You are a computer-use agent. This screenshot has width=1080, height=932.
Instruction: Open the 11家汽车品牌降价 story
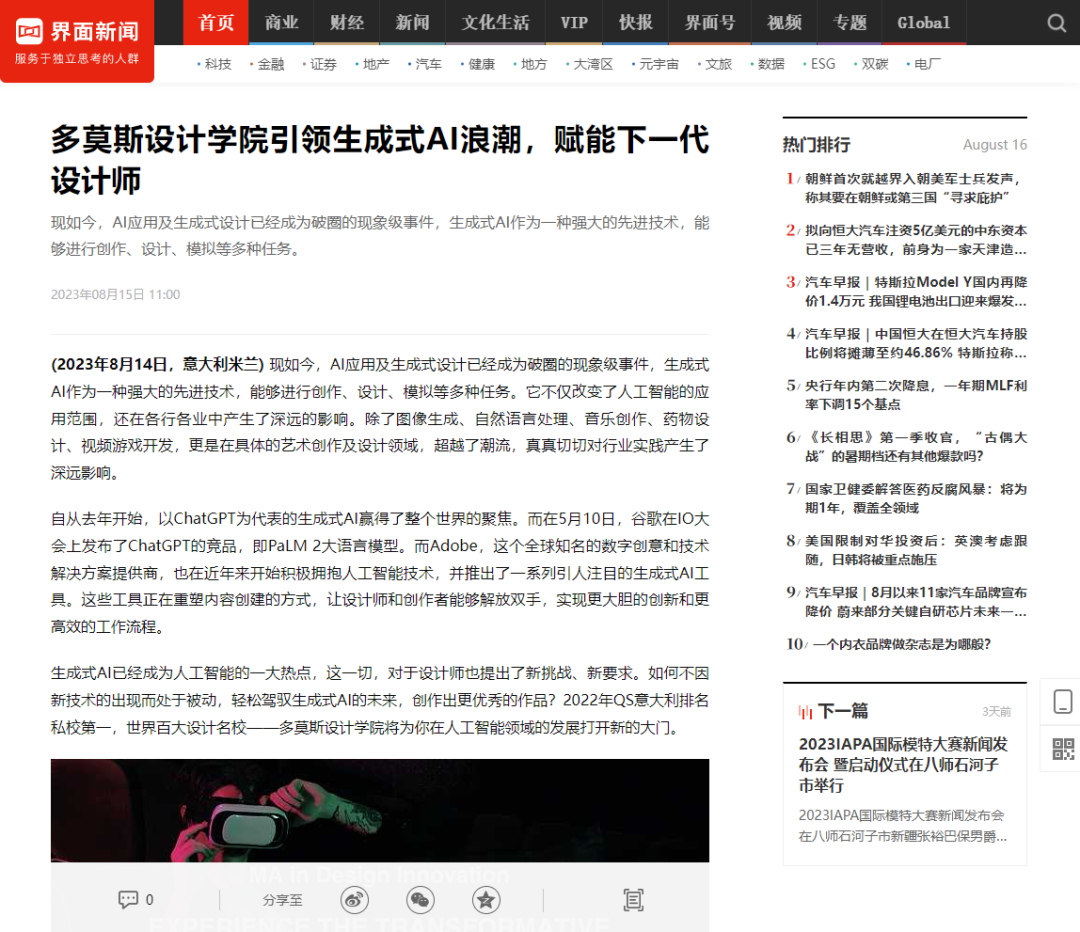pyautogui.click(x=916, y=601)
